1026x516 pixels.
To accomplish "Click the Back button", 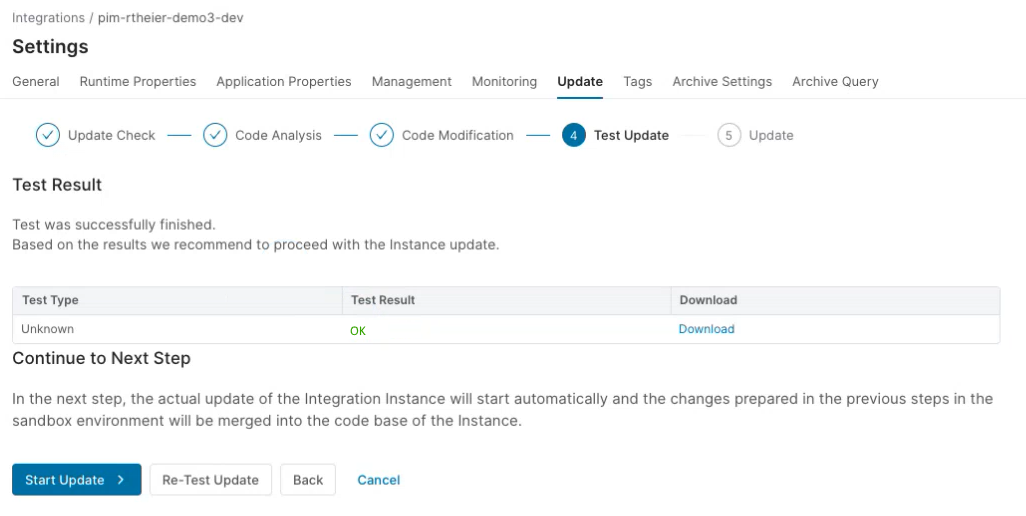I will [308, 480].
